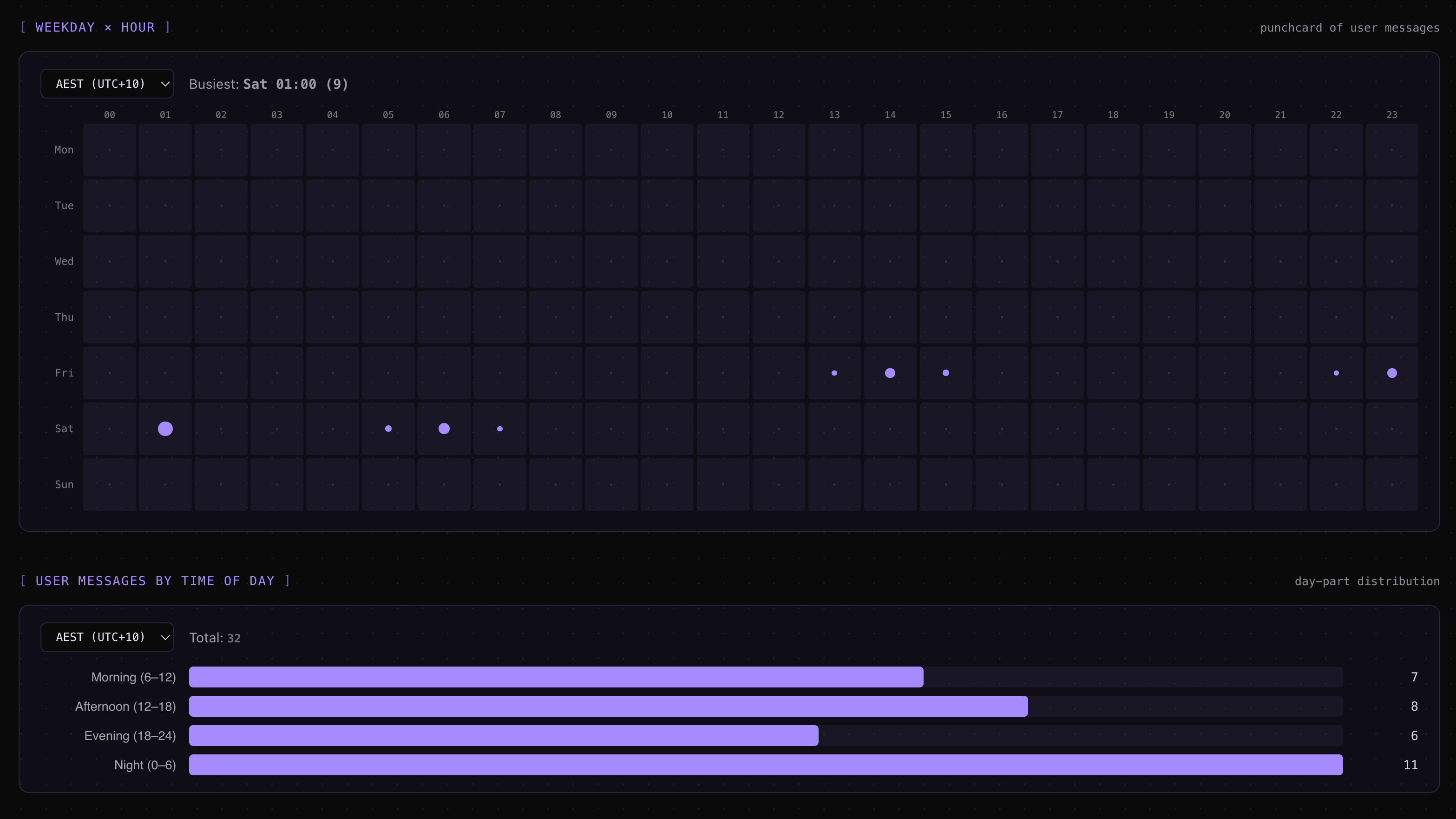Click the dot at Fri 23:00
The height and width of the screenshot is (819, 1456).
click(1392, 373)
